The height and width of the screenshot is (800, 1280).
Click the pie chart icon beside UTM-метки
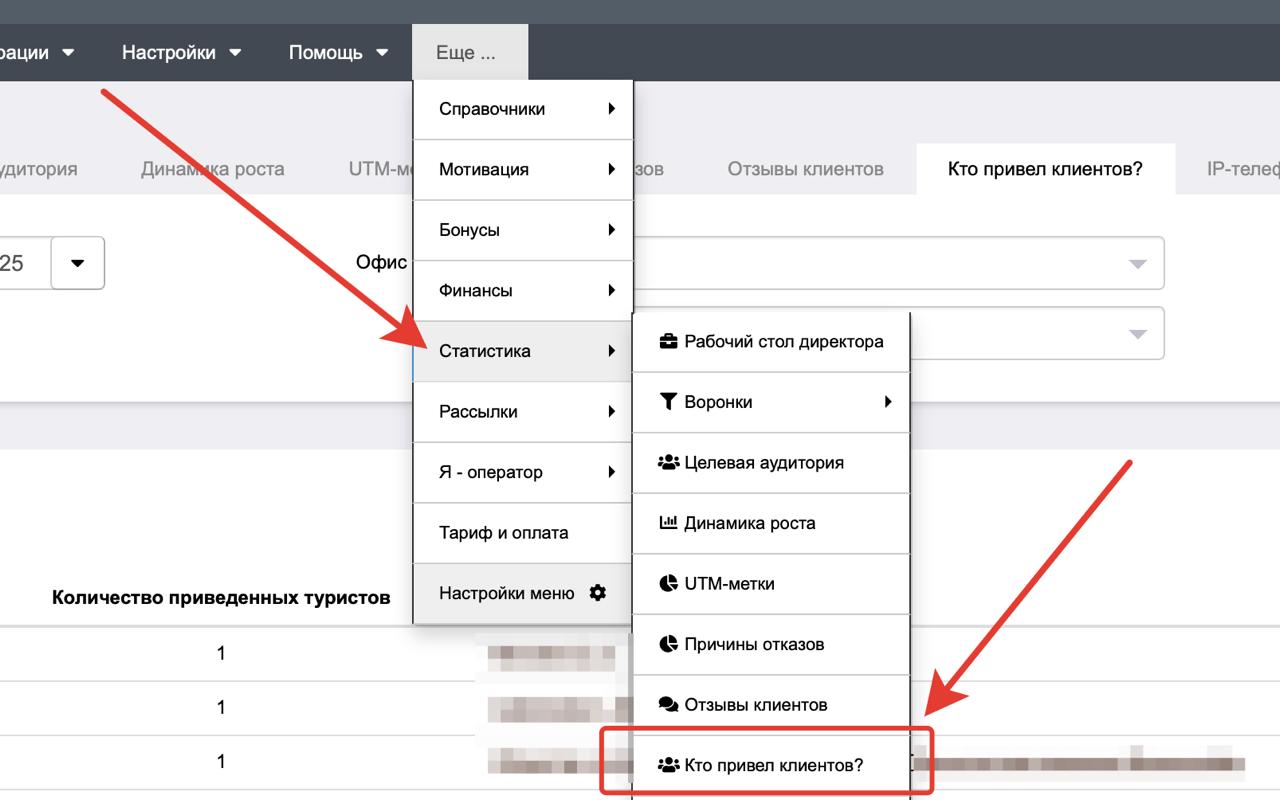click(668, 584)
